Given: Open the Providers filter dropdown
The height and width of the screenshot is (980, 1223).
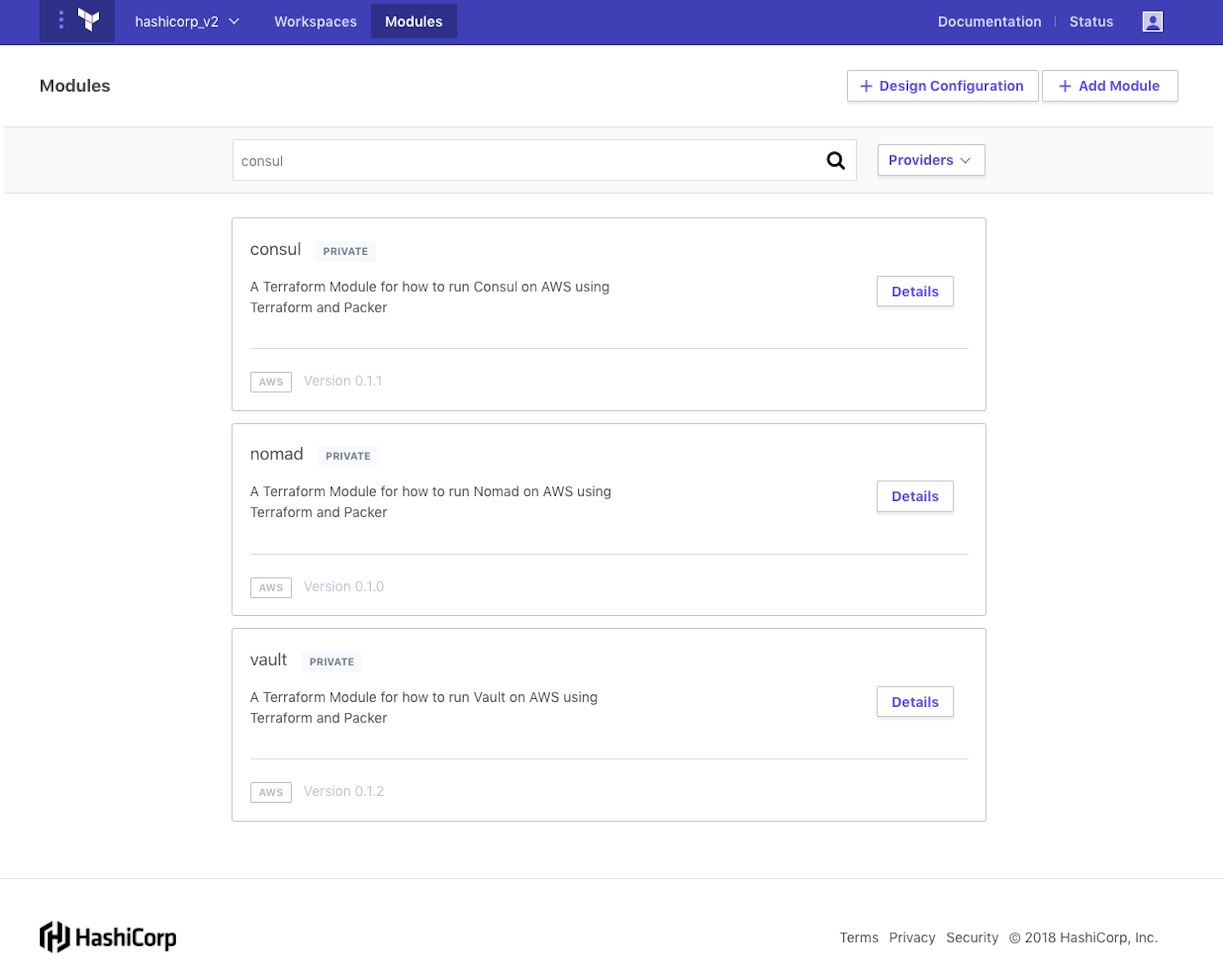Looking at the screenshot, I should (930, 160).
